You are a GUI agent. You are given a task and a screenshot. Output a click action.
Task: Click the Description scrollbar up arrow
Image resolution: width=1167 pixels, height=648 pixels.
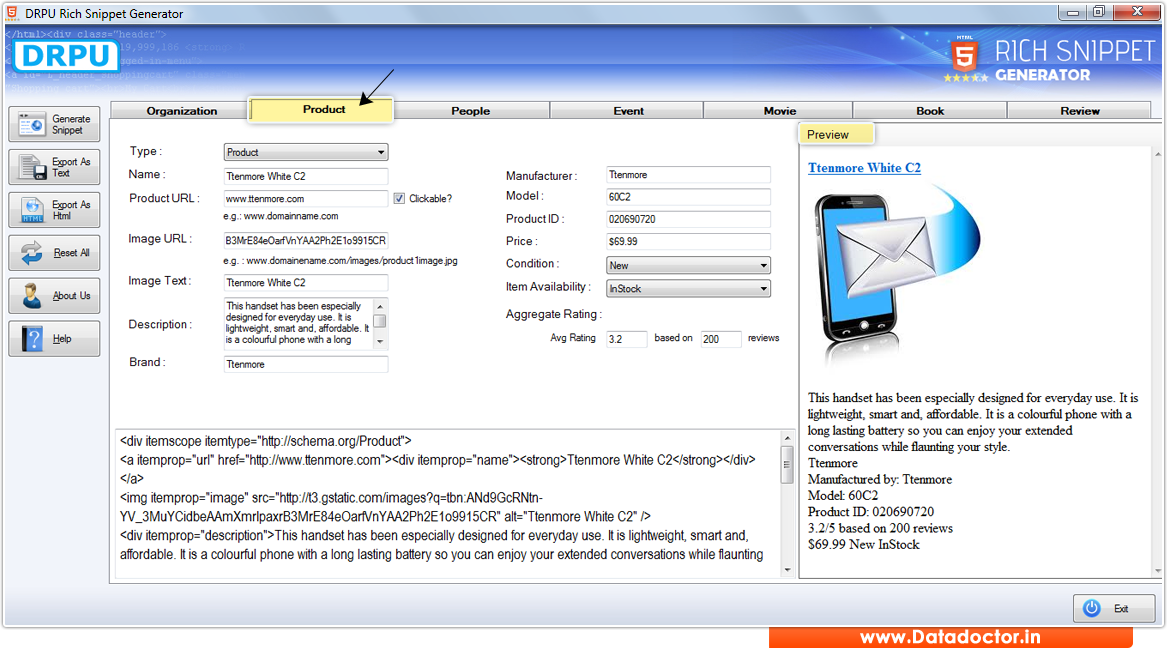pyautogui.click(x=380, y=306)
